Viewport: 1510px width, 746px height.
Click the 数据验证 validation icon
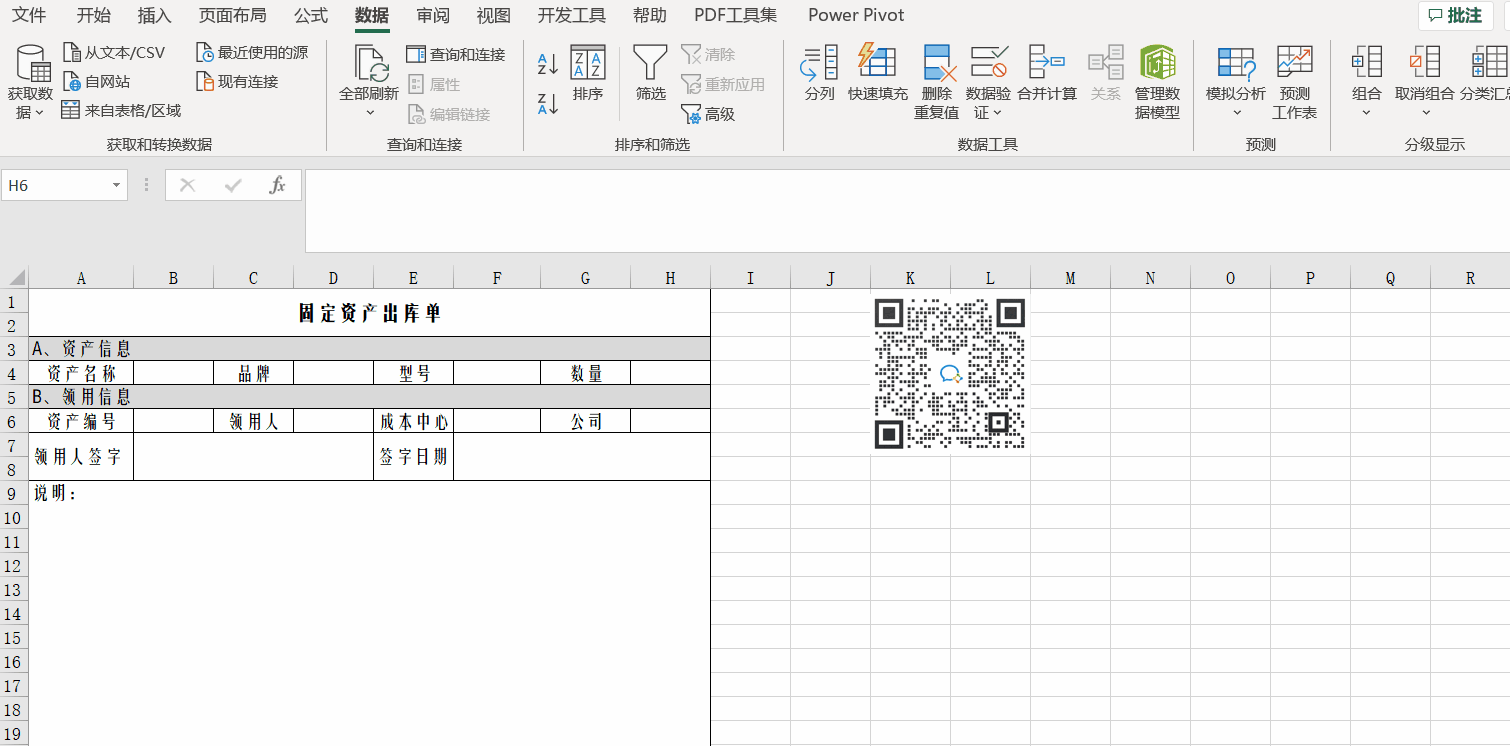989,63
